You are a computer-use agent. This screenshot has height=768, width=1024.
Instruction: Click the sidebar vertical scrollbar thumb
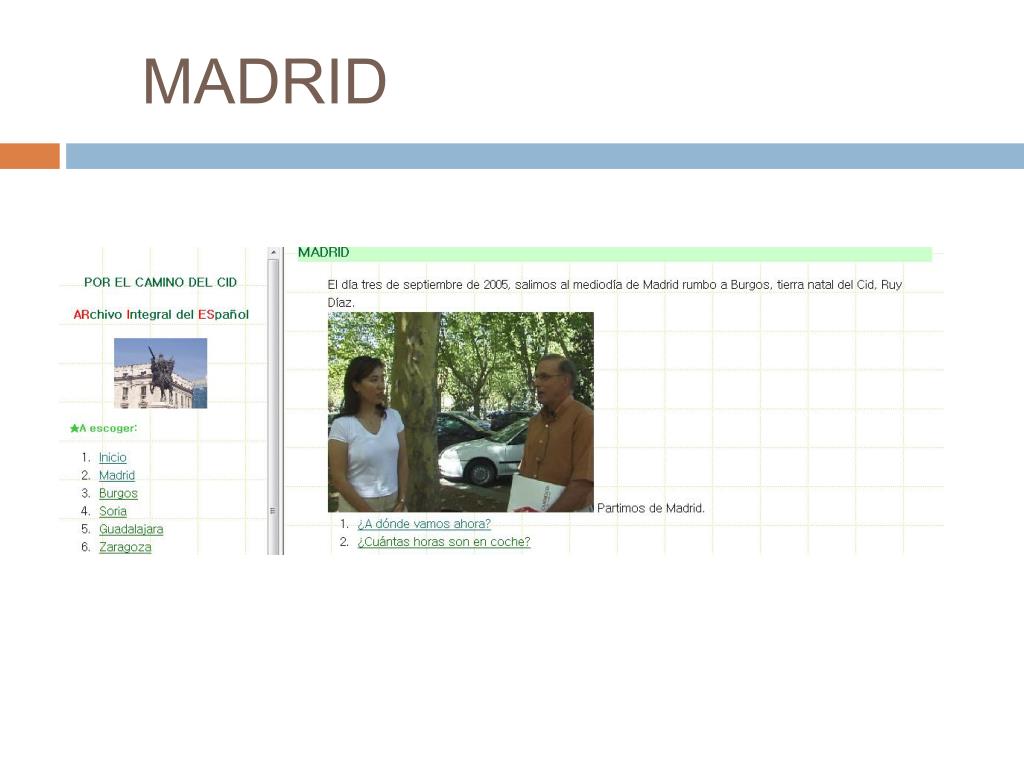pos(274,408)
